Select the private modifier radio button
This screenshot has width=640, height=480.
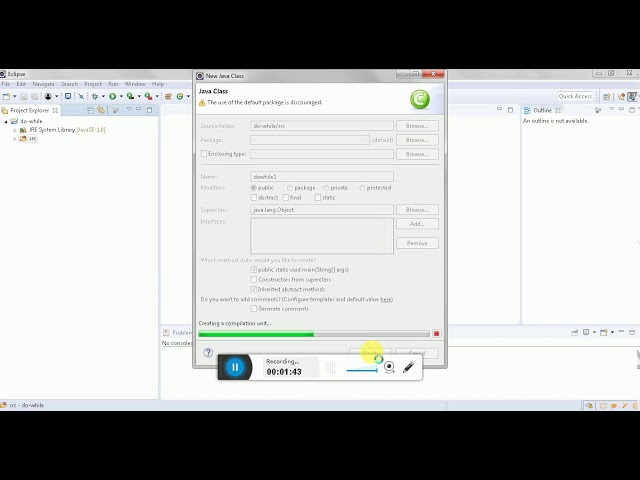coord(326,188)
